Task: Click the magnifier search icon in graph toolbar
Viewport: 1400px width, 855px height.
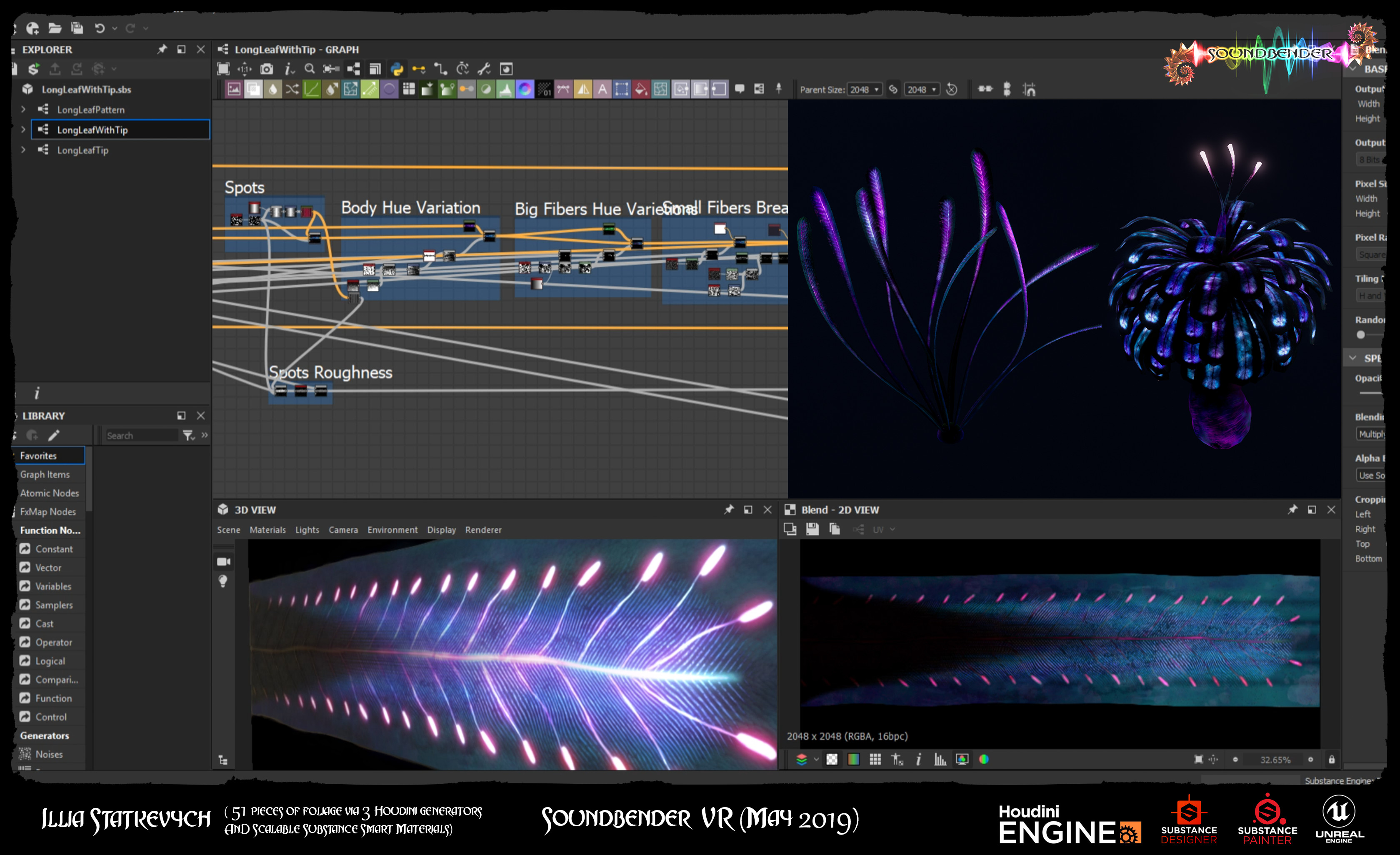Action: 310,69
